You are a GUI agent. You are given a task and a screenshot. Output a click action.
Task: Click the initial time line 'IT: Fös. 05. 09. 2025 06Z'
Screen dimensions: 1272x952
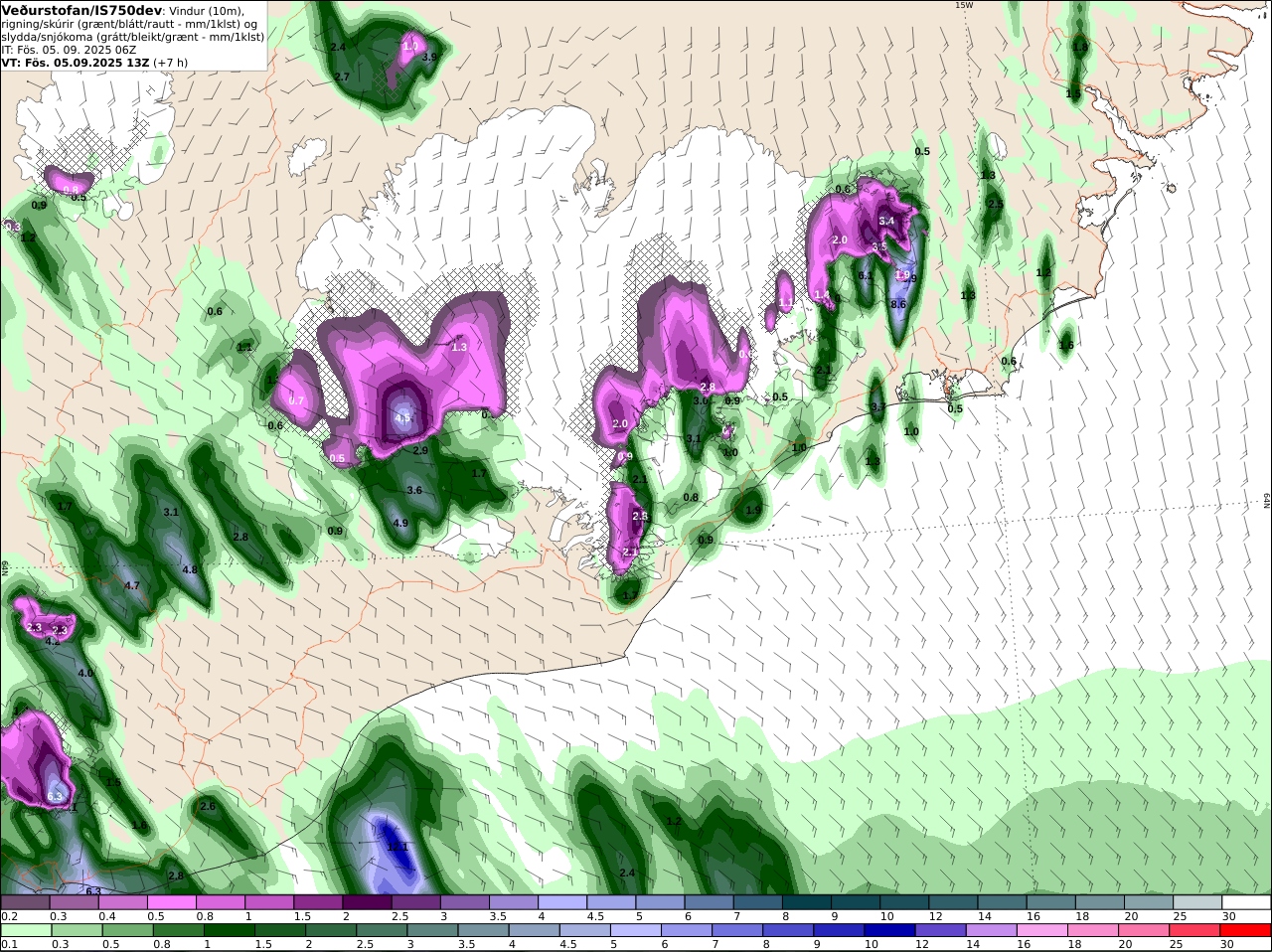click(69, 50)
